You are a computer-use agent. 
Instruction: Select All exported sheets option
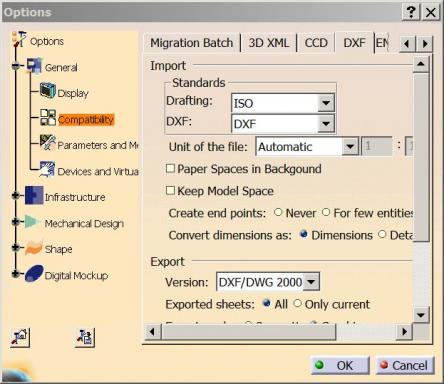[266, 303]
